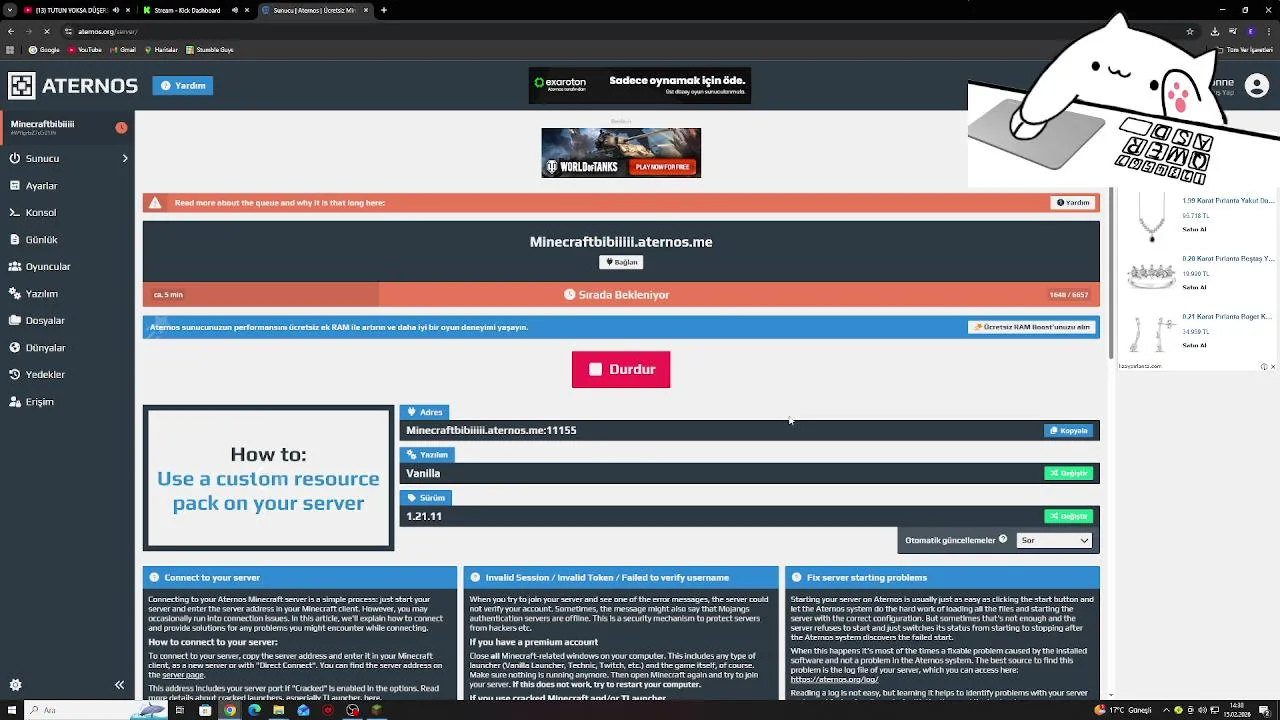Follow the server page link
Viewport: 1280px width, 720px height.
click(183, 675)
